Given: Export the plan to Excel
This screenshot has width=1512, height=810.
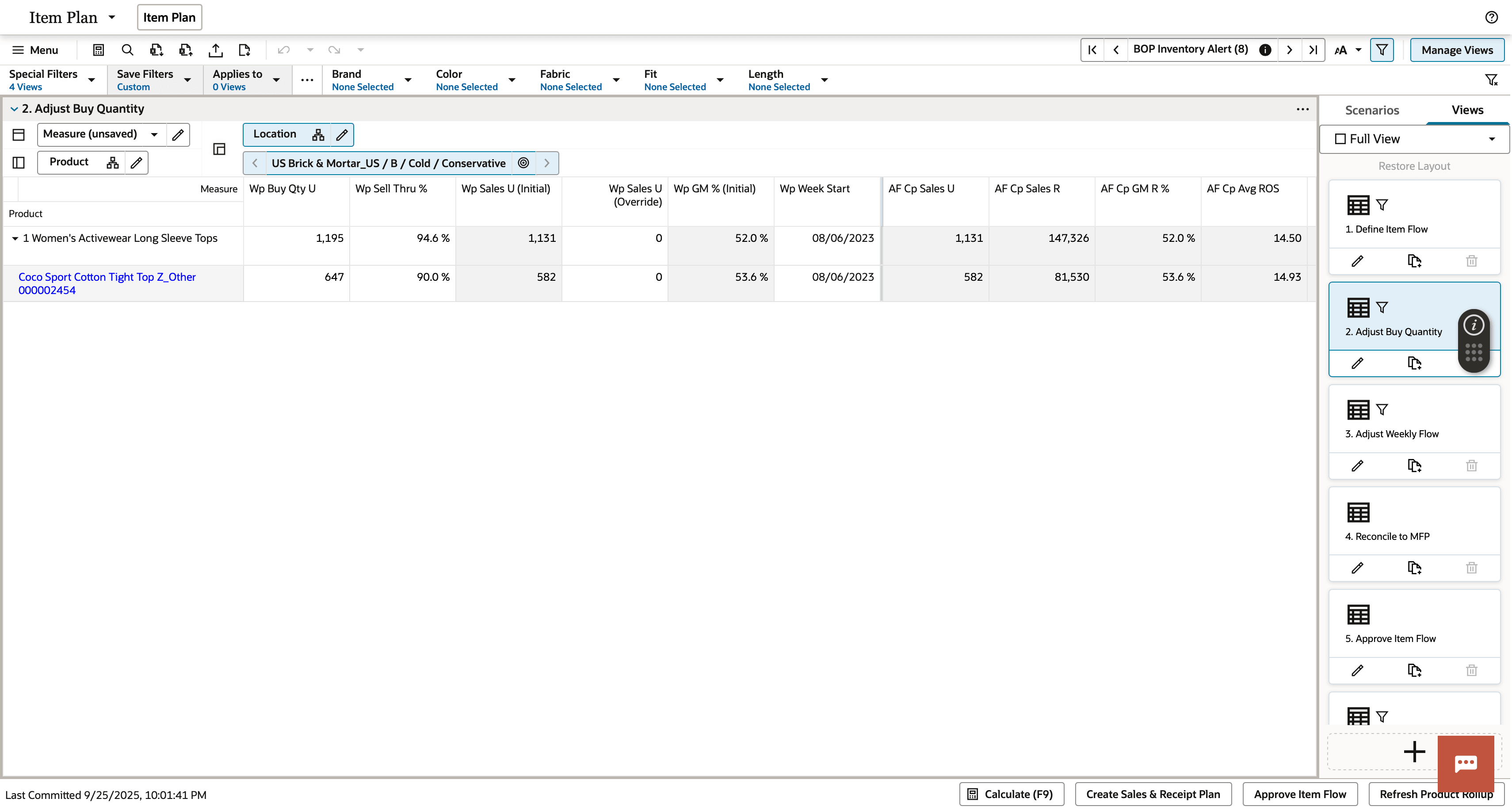Looking at the screenshot, I should [x=157, y=50].
